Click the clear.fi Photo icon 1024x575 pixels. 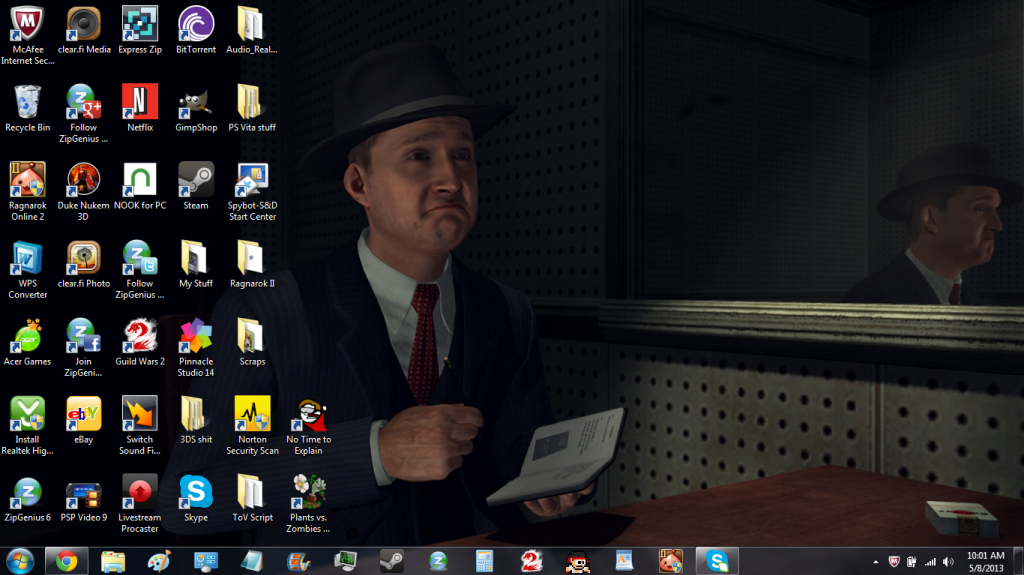84,265
